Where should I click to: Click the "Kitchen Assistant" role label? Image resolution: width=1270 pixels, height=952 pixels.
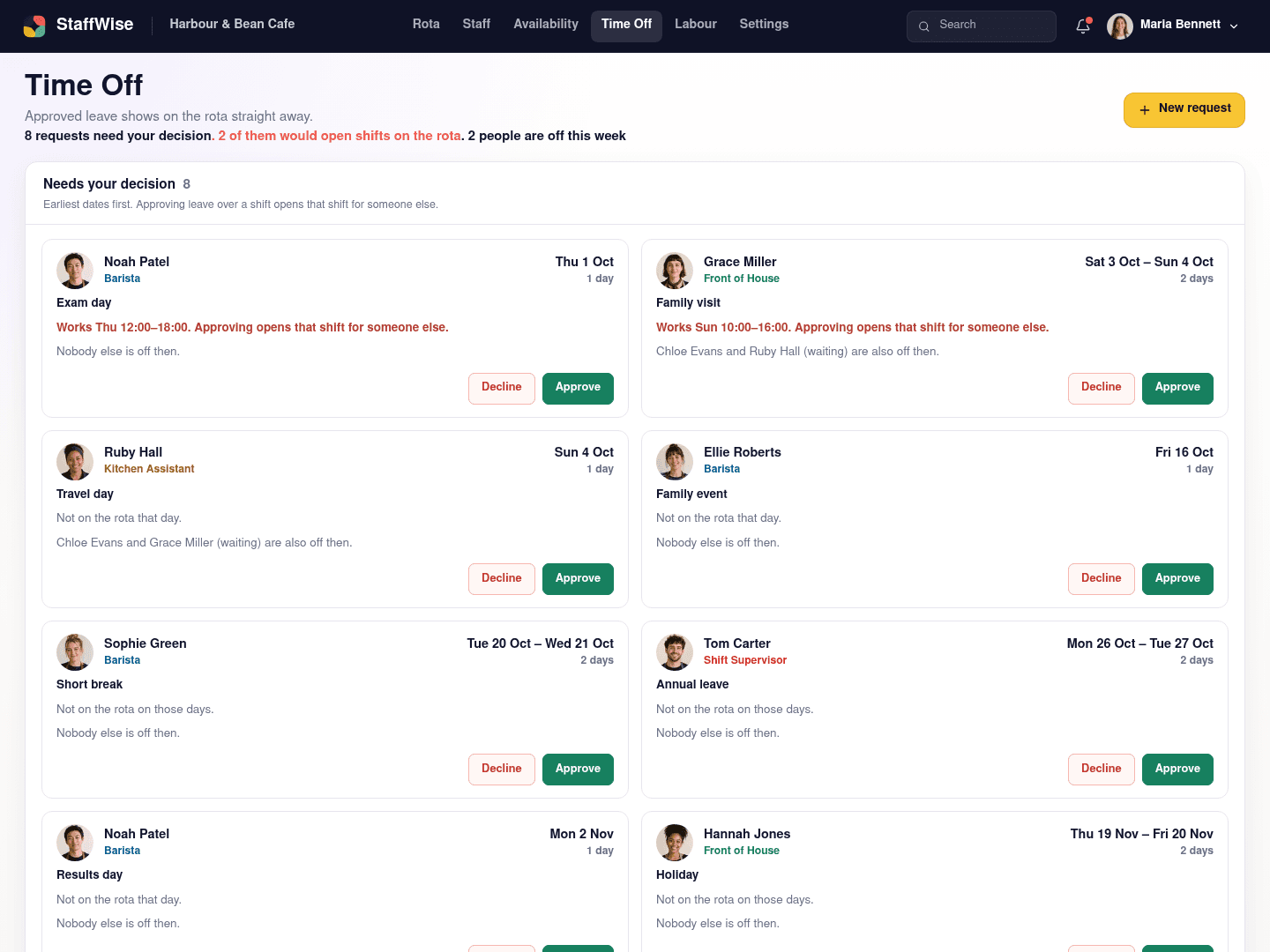(149, 469)
